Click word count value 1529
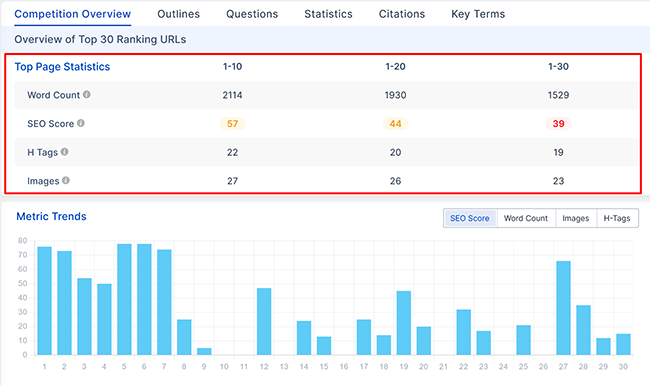This screenshot has height=386, width=650. (558, 95)
